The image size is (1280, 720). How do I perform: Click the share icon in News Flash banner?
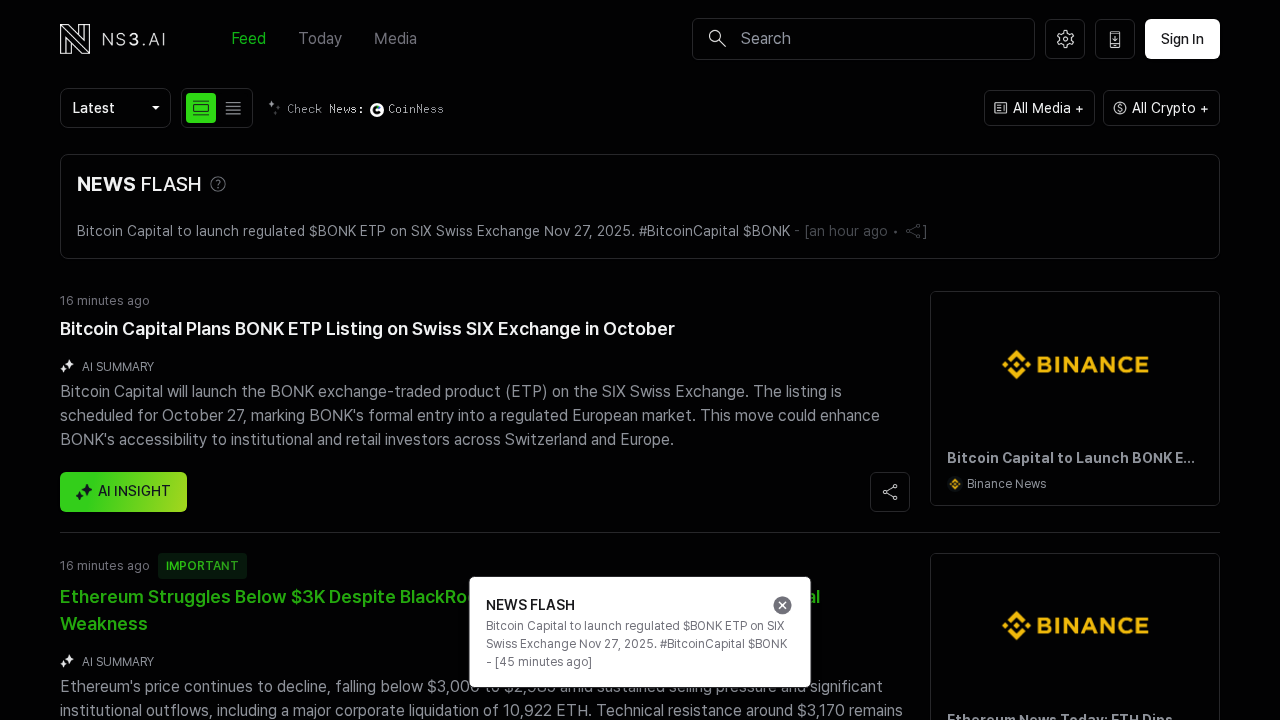[x=914, y=231]
